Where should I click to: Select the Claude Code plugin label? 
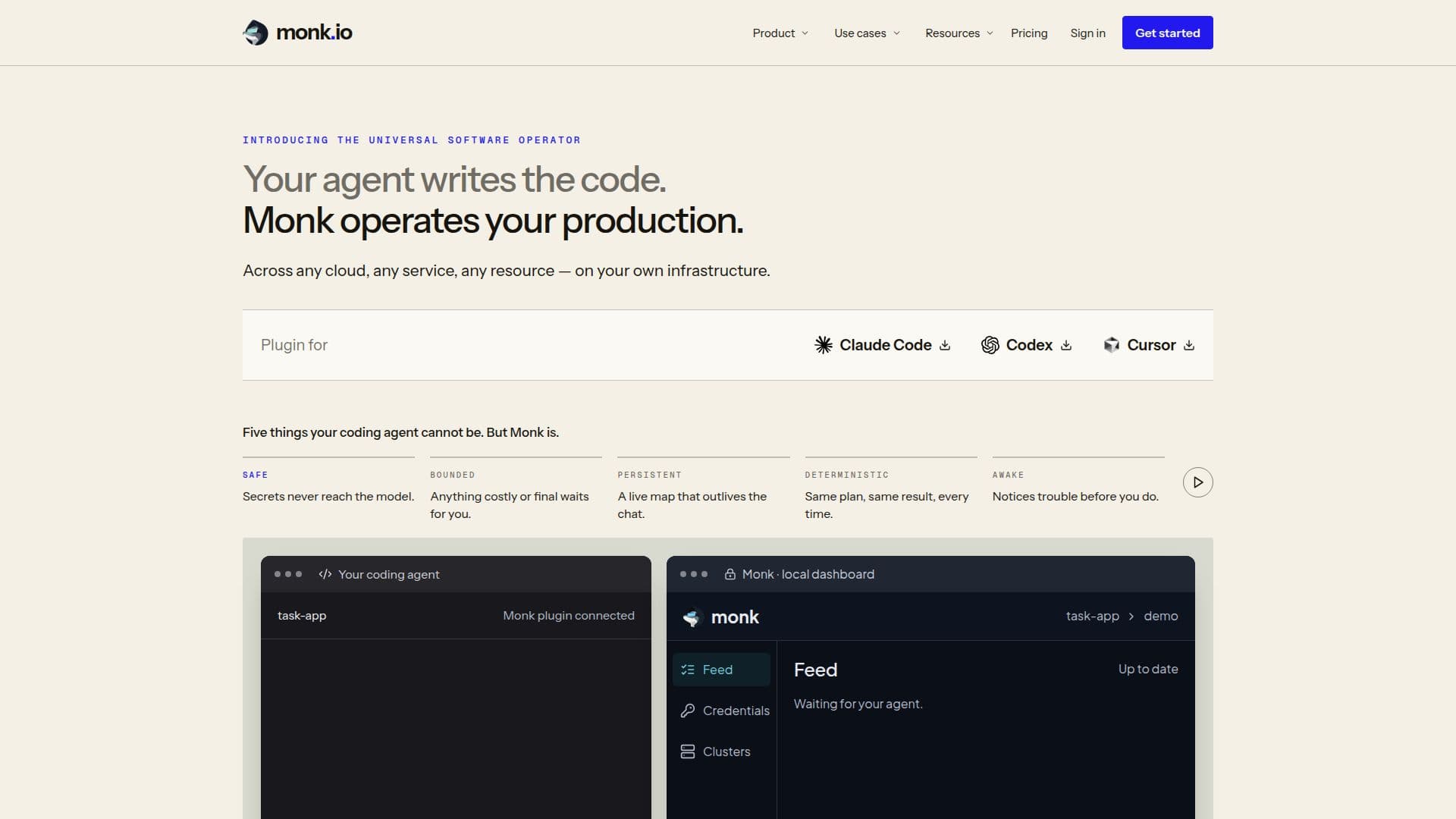(x=886, y=345)
